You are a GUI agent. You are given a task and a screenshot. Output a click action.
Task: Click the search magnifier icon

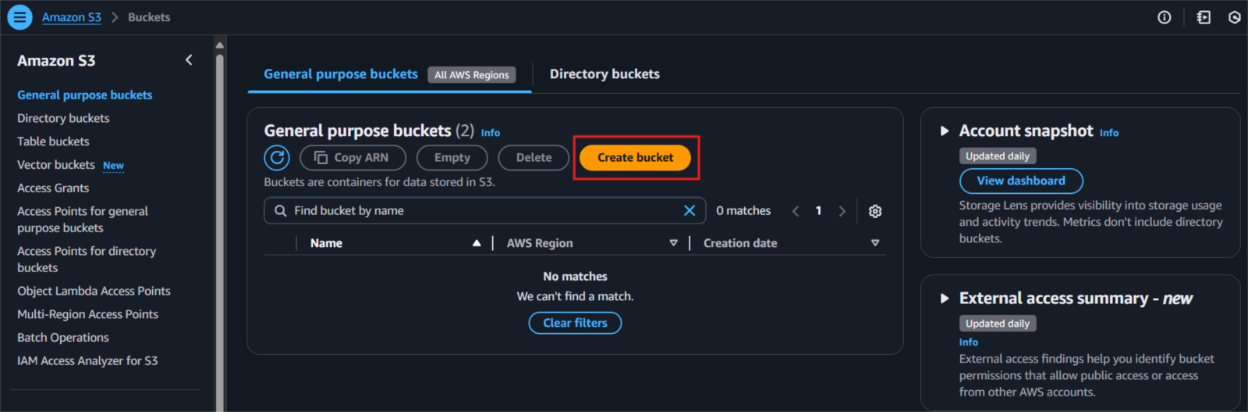[x=279, y=211]
